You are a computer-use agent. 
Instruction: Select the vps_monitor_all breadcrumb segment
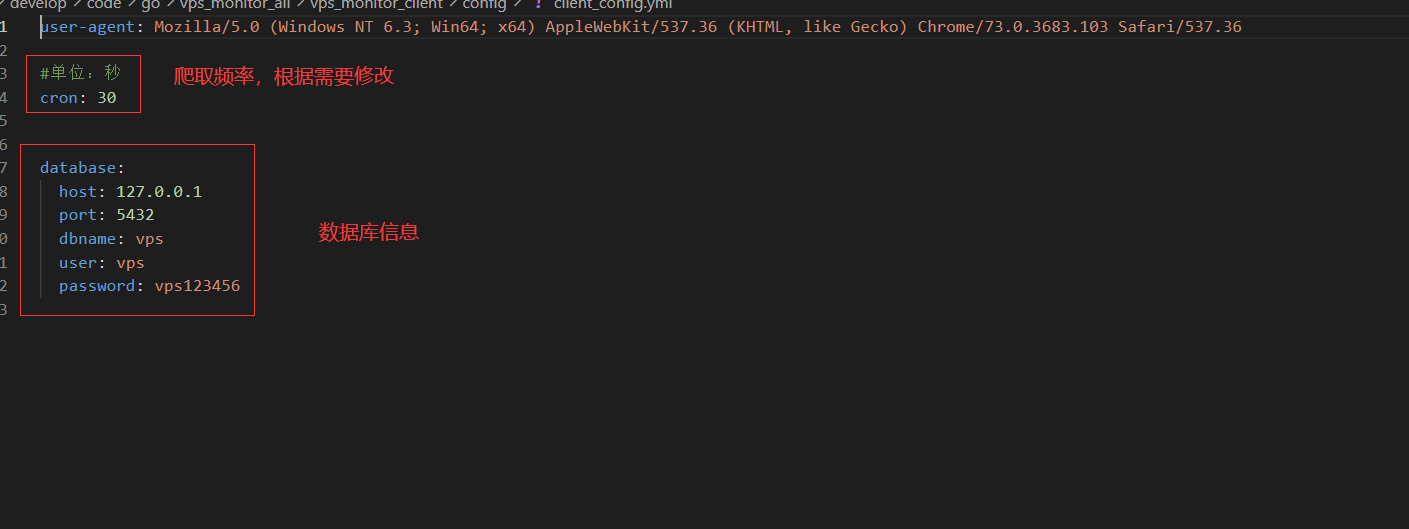tap(235, 4)
